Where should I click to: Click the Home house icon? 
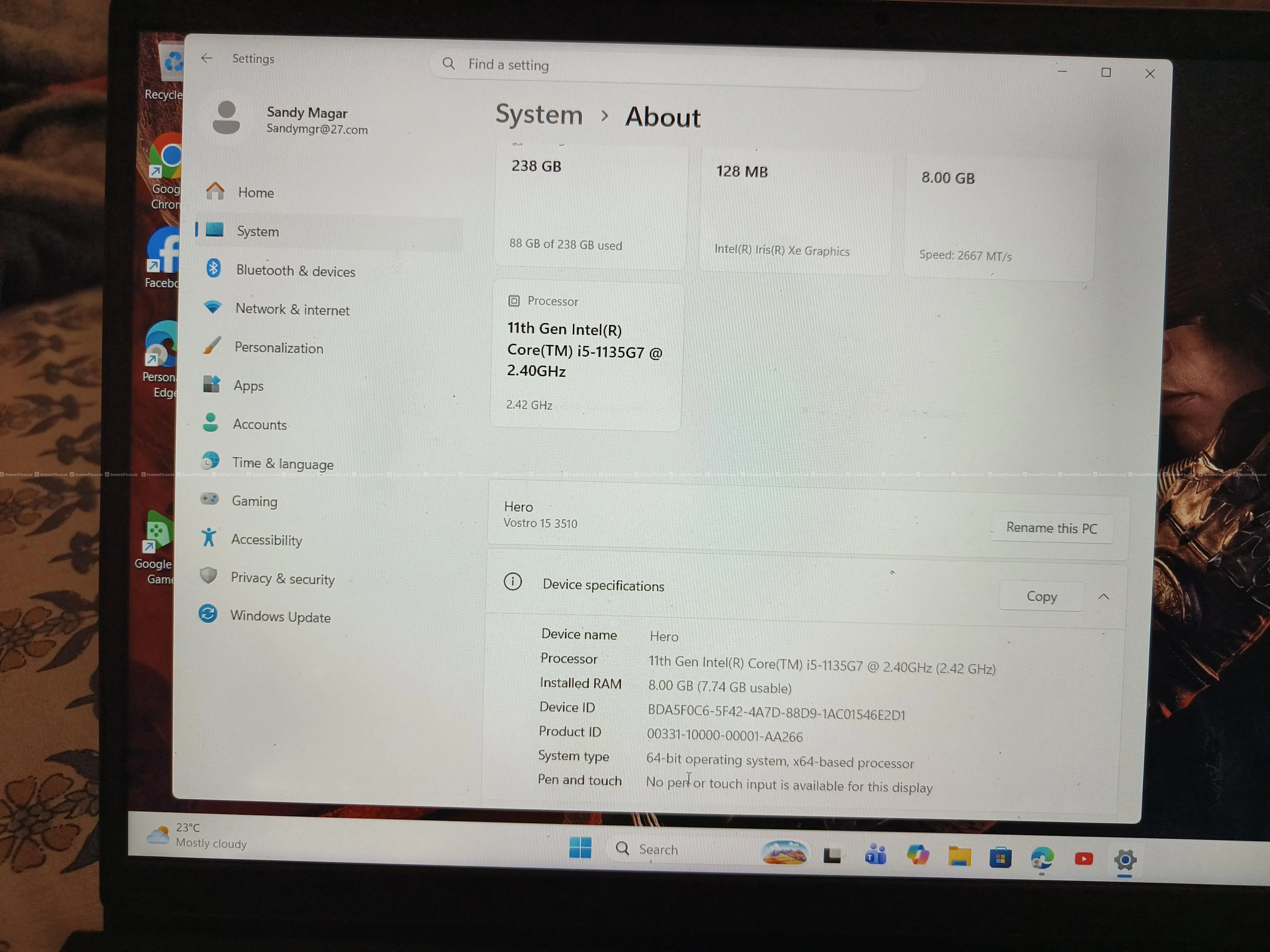coord(215,191)
